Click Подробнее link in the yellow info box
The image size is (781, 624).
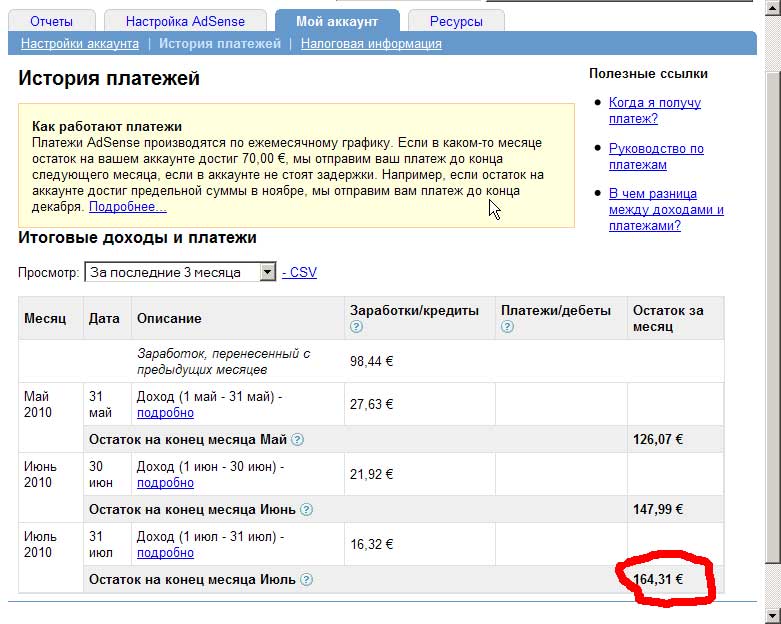(128, 207)
